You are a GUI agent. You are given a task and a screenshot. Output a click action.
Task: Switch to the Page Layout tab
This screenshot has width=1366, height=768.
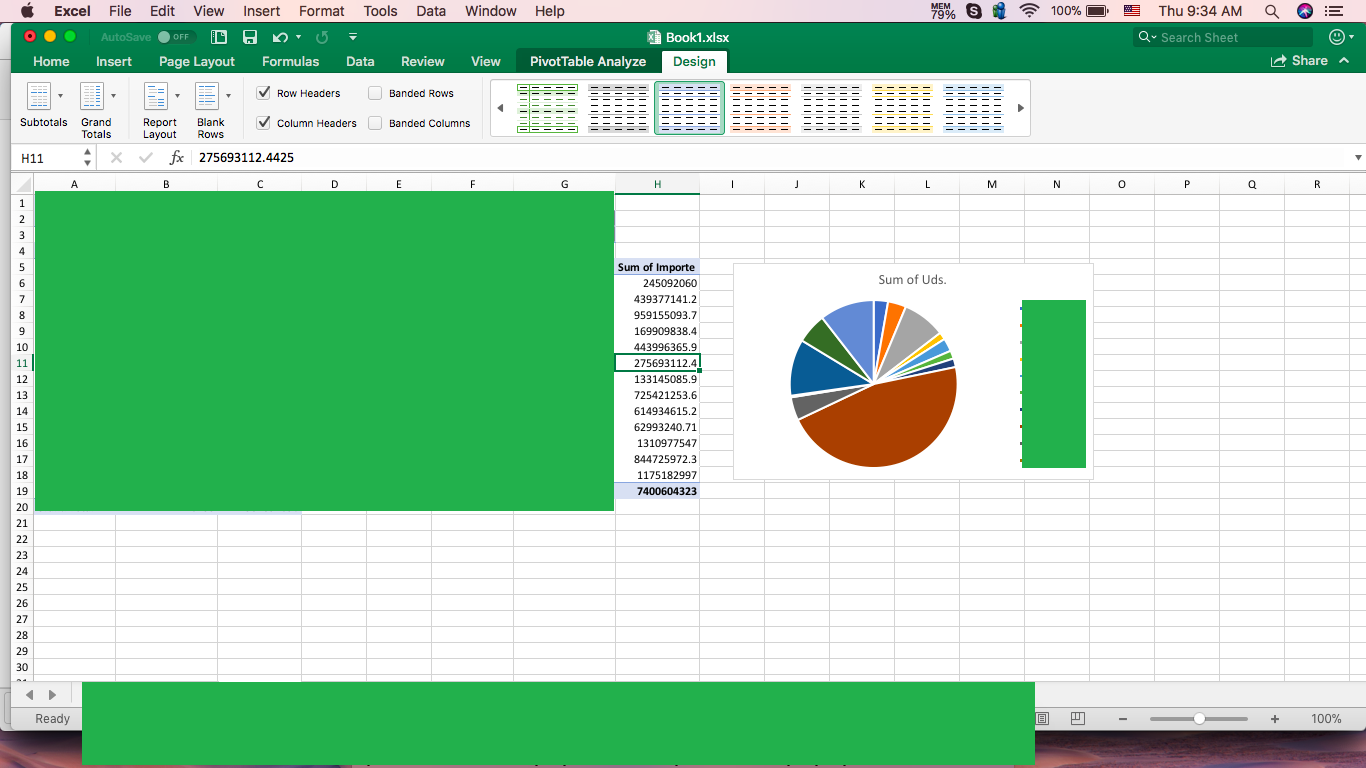pos(197,61)
